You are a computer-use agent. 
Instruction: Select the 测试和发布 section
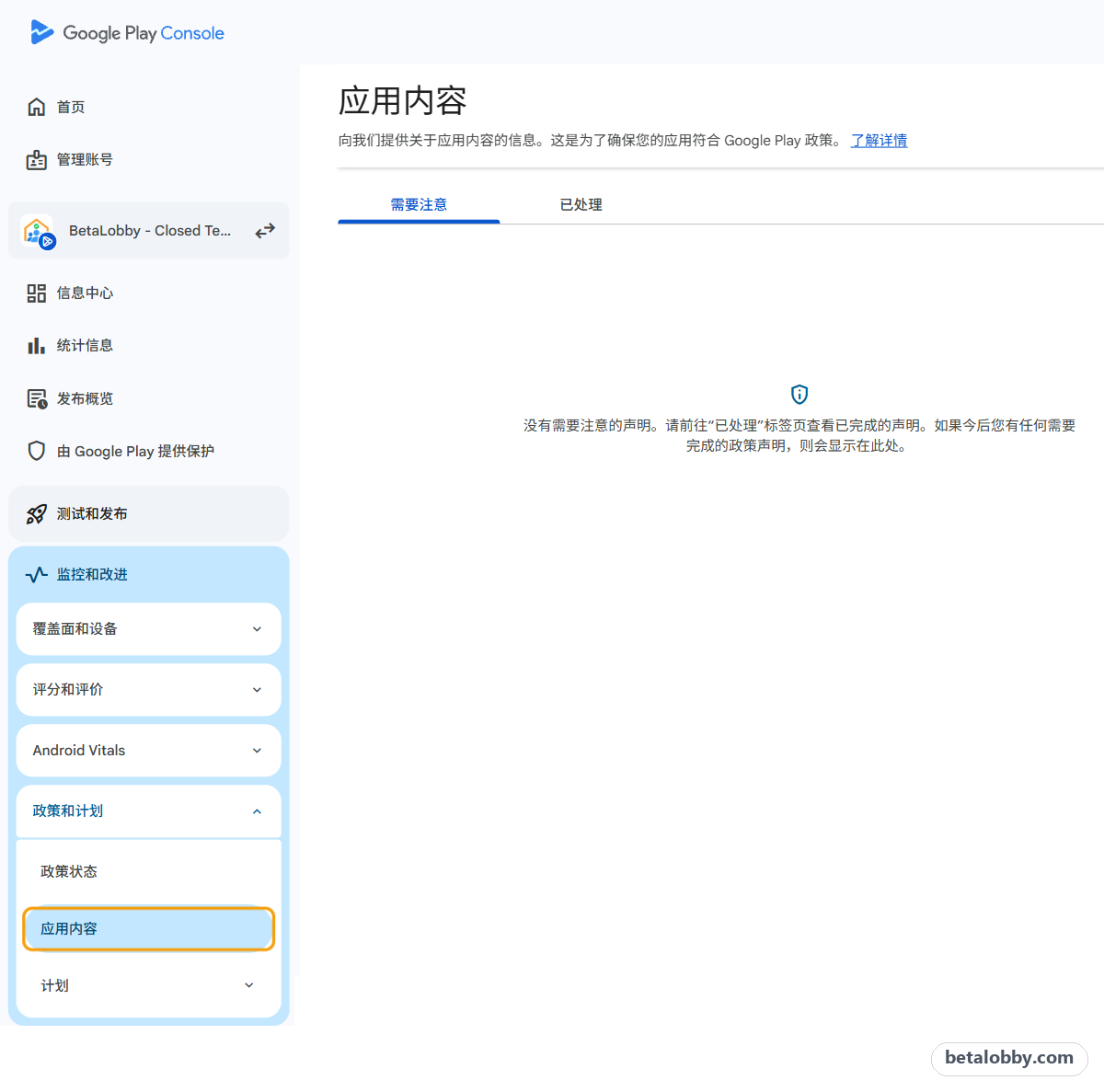coord(149,514)
